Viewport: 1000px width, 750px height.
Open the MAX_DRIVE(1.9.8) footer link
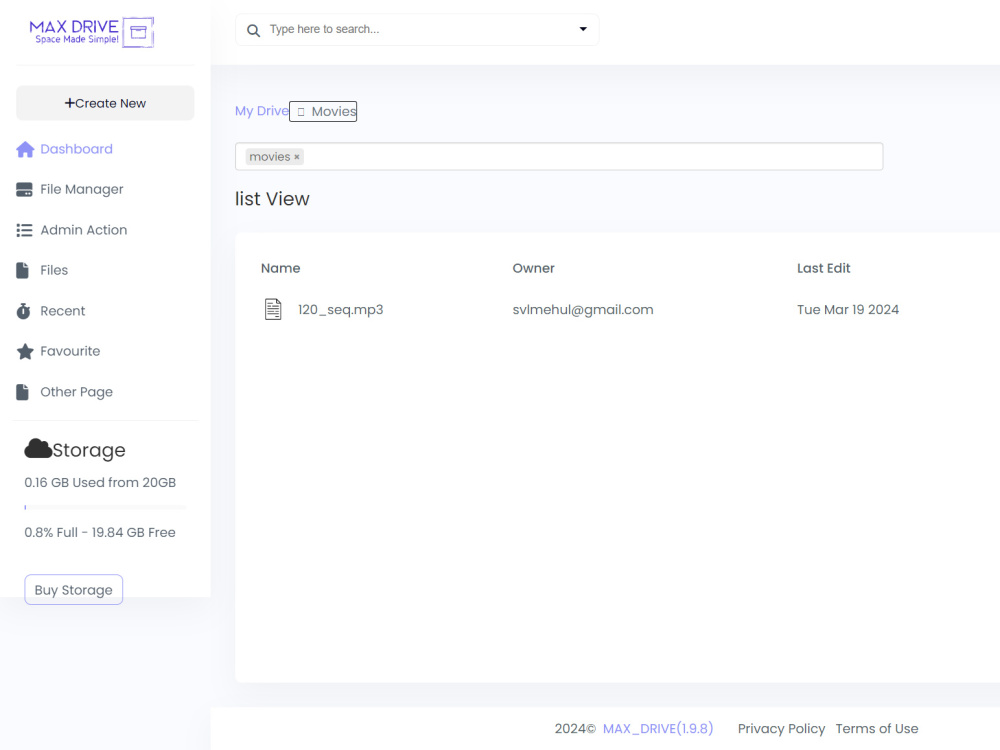click(x=658, y=728)
